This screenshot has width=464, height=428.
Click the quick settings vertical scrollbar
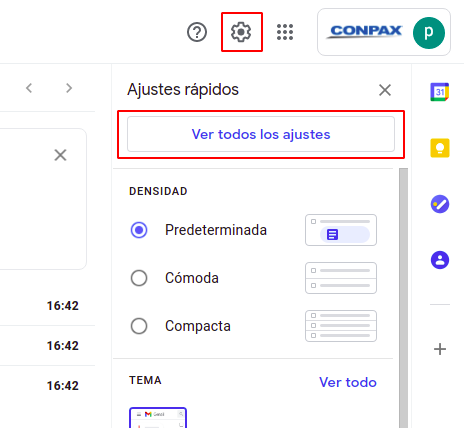coord(403,298)
